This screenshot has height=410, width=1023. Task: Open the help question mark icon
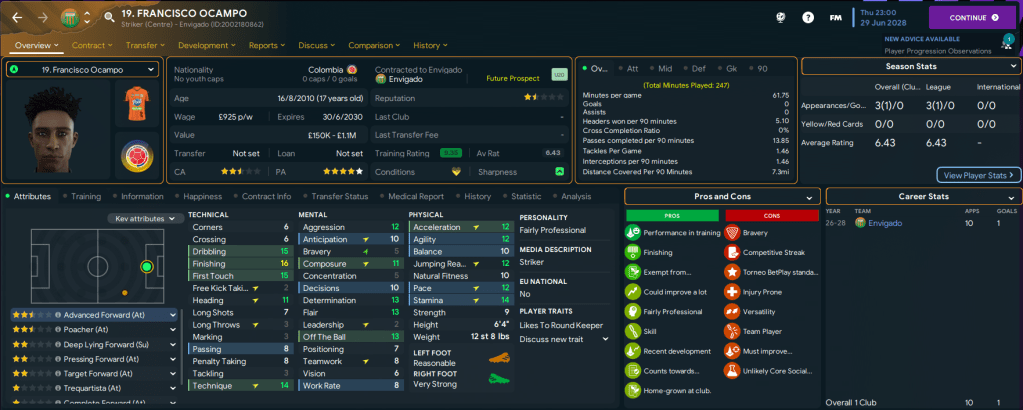pos(808,18)
